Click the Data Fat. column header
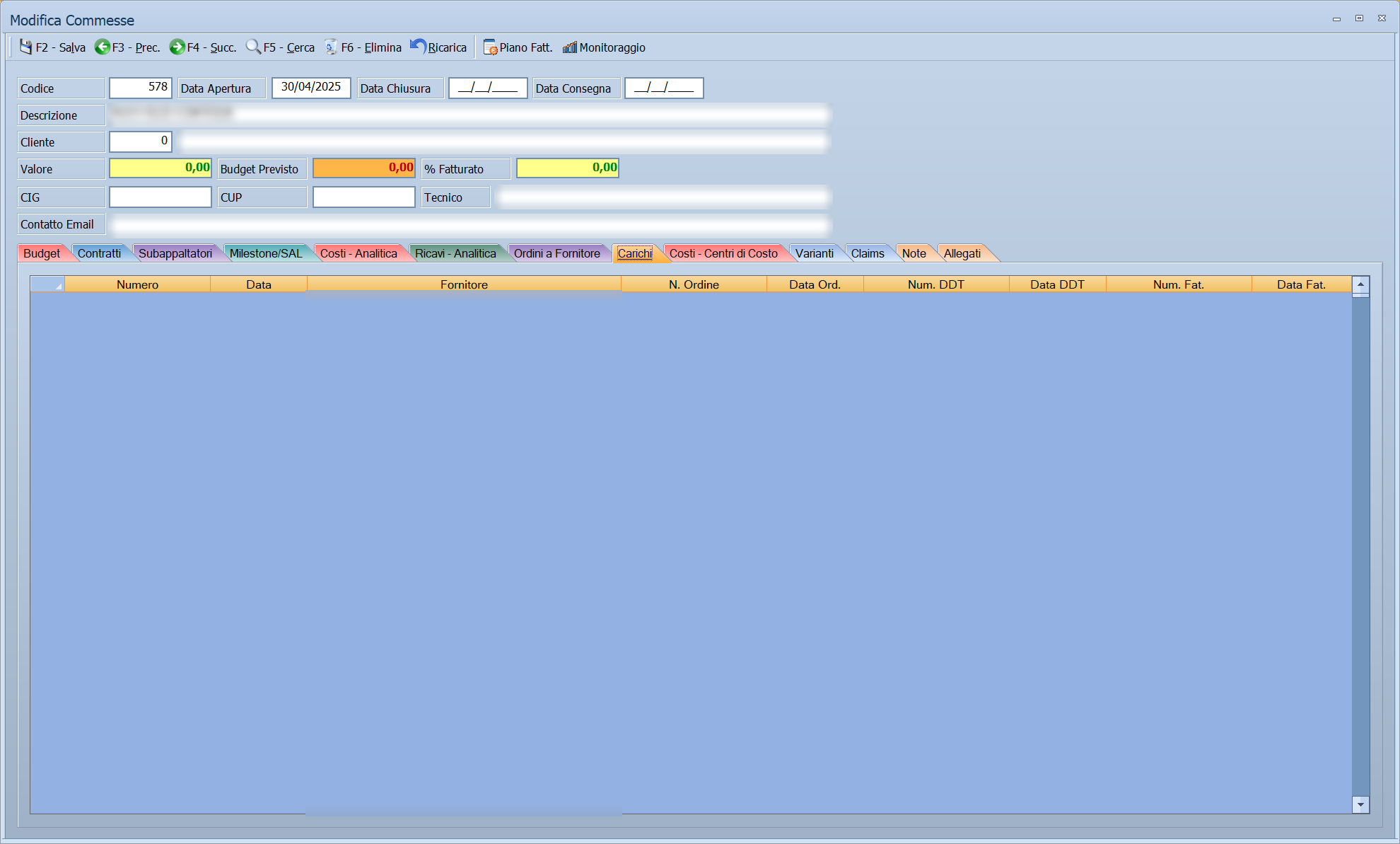1400x844 pixels. [1301, 284]
